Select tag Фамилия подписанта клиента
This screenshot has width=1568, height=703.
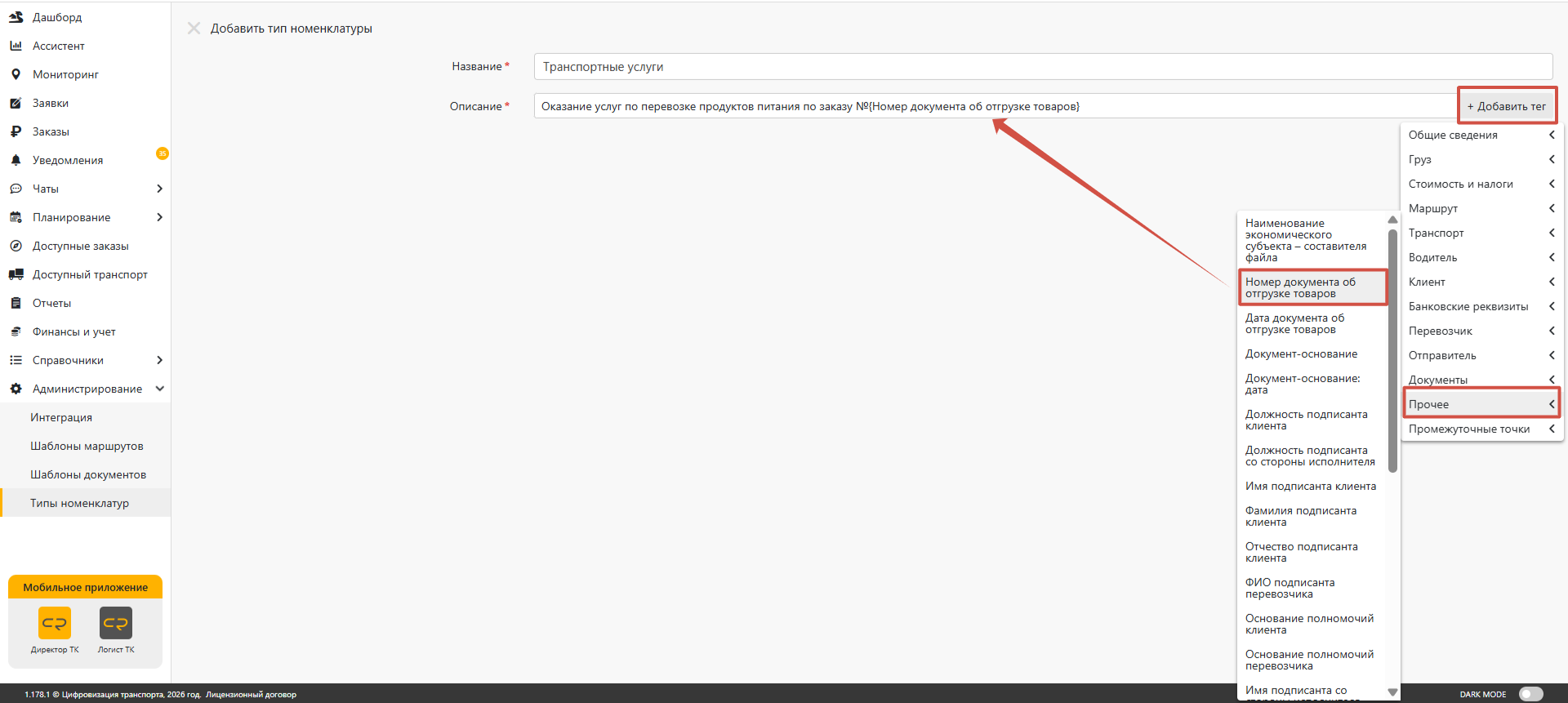(1312, 516)
